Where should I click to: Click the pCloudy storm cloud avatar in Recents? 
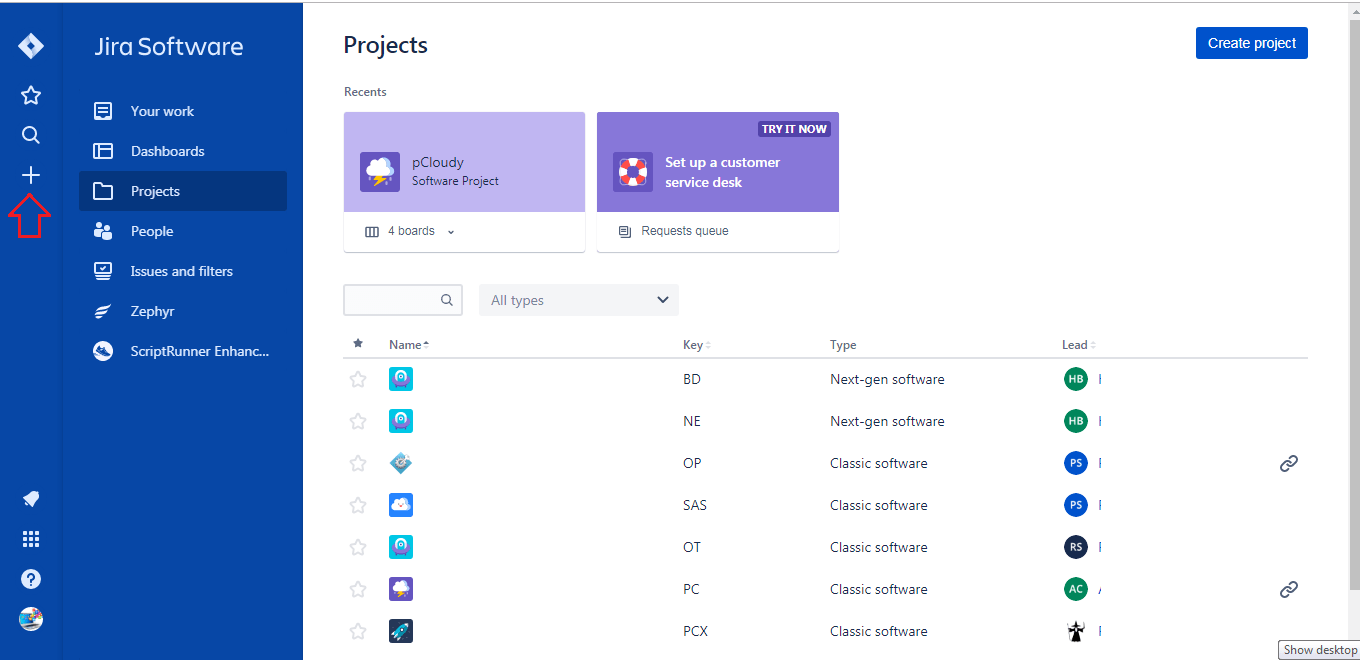(380, 172)
